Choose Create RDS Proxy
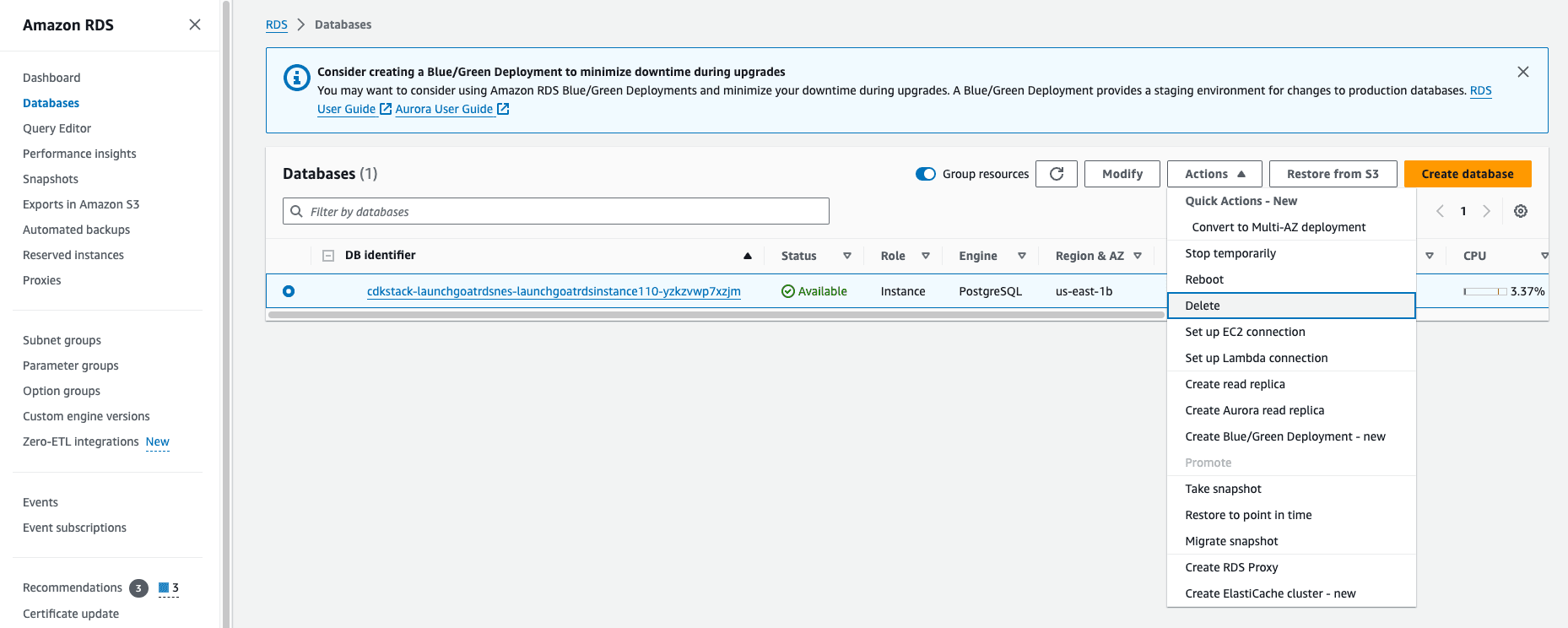1568x628 pixels. [x=1291, y=567]
